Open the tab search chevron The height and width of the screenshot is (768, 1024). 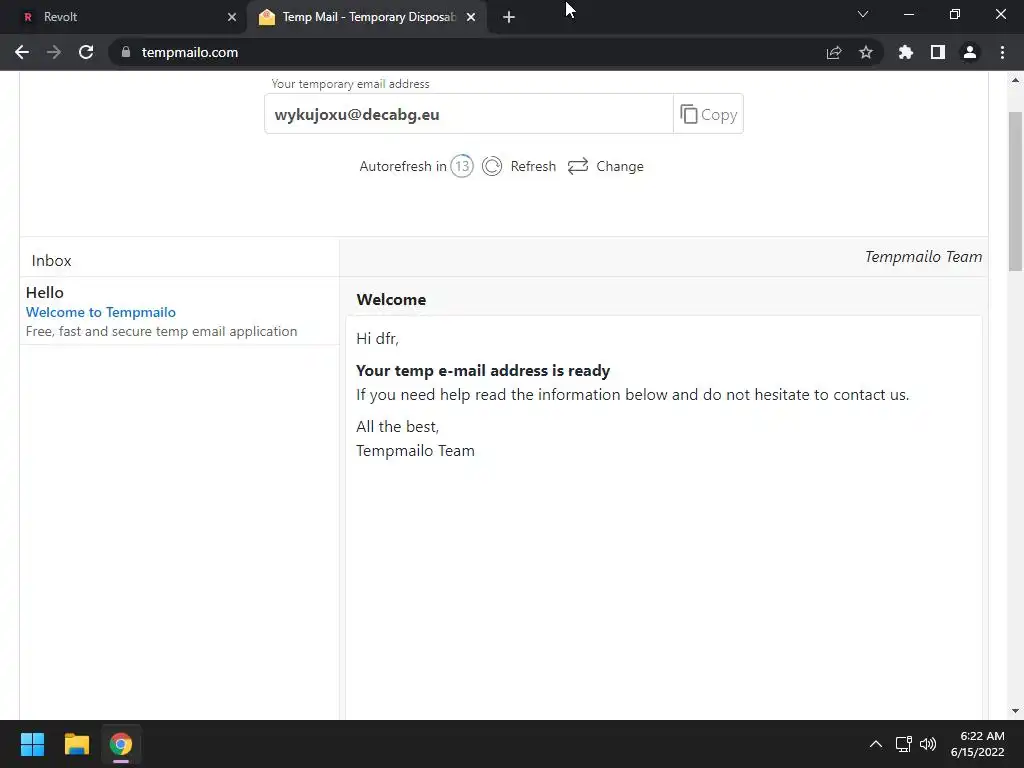pos(863,14)
